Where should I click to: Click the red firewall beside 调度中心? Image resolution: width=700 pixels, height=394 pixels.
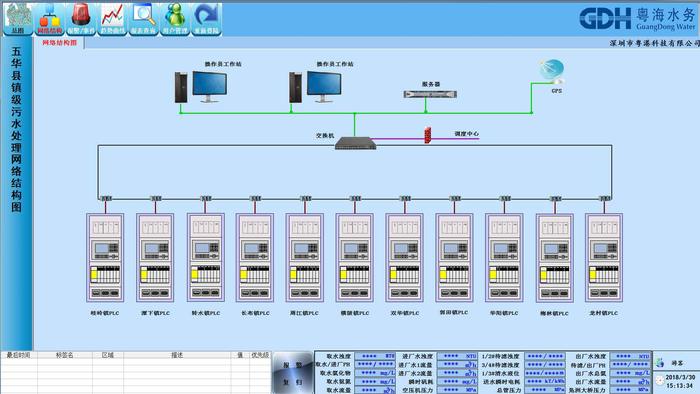[x=428, y=135]
